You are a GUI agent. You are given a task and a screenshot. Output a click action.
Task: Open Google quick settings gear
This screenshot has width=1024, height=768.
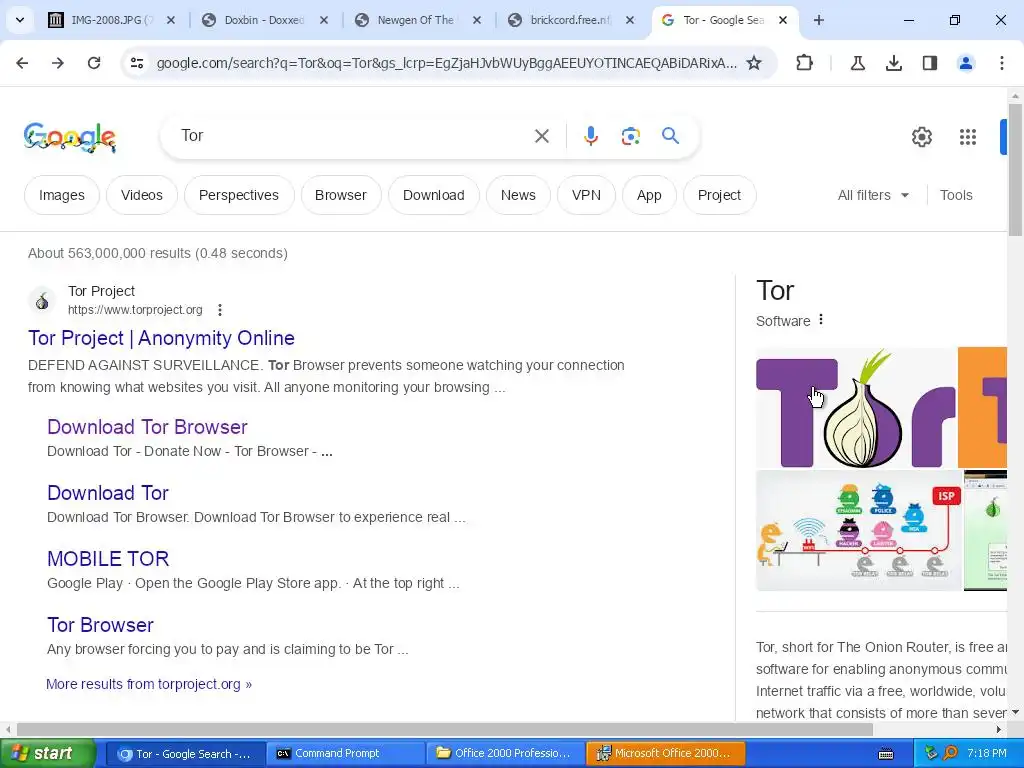click(921, 136)
